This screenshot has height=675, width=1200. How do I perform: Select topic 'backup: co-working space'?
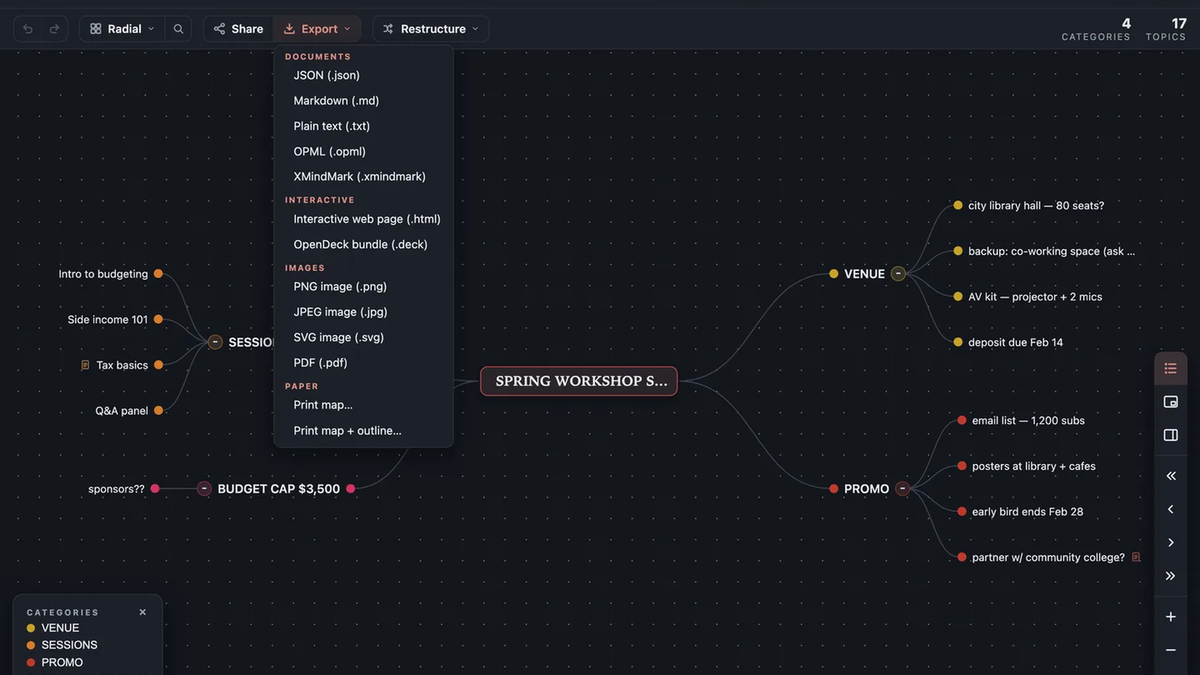coord(1051,251)
